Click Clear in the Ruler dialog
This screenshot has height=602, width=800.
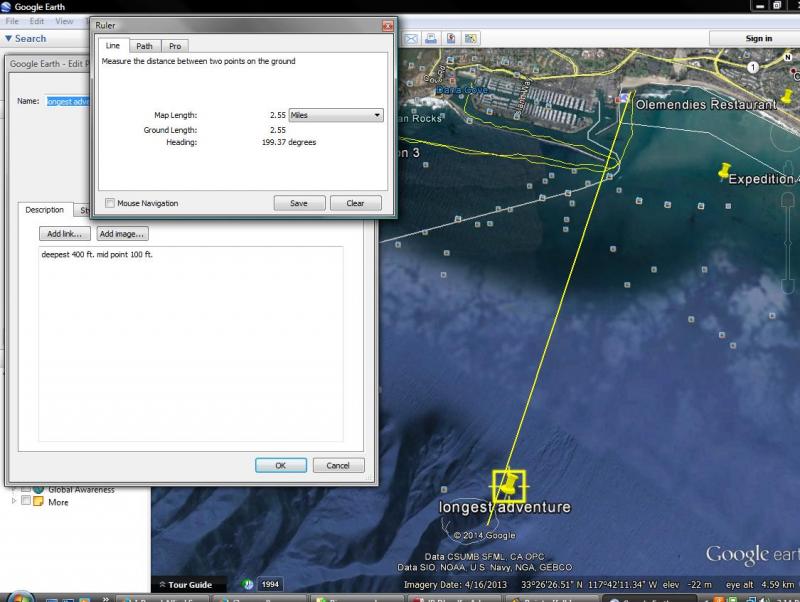tap(355, 203)
